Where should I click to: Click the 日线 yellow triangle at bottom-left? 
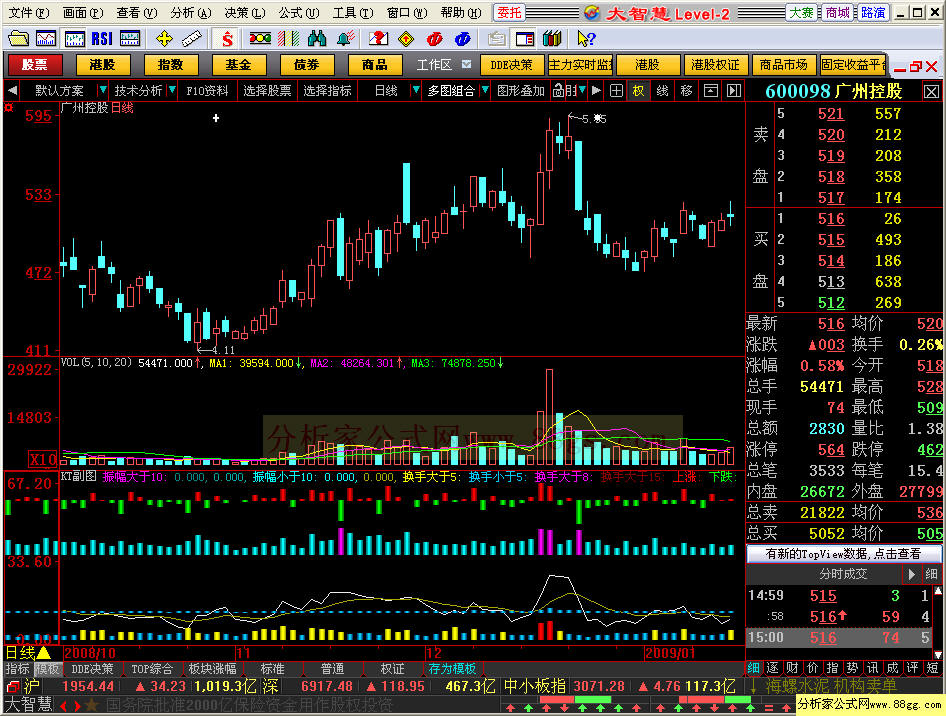43,653
